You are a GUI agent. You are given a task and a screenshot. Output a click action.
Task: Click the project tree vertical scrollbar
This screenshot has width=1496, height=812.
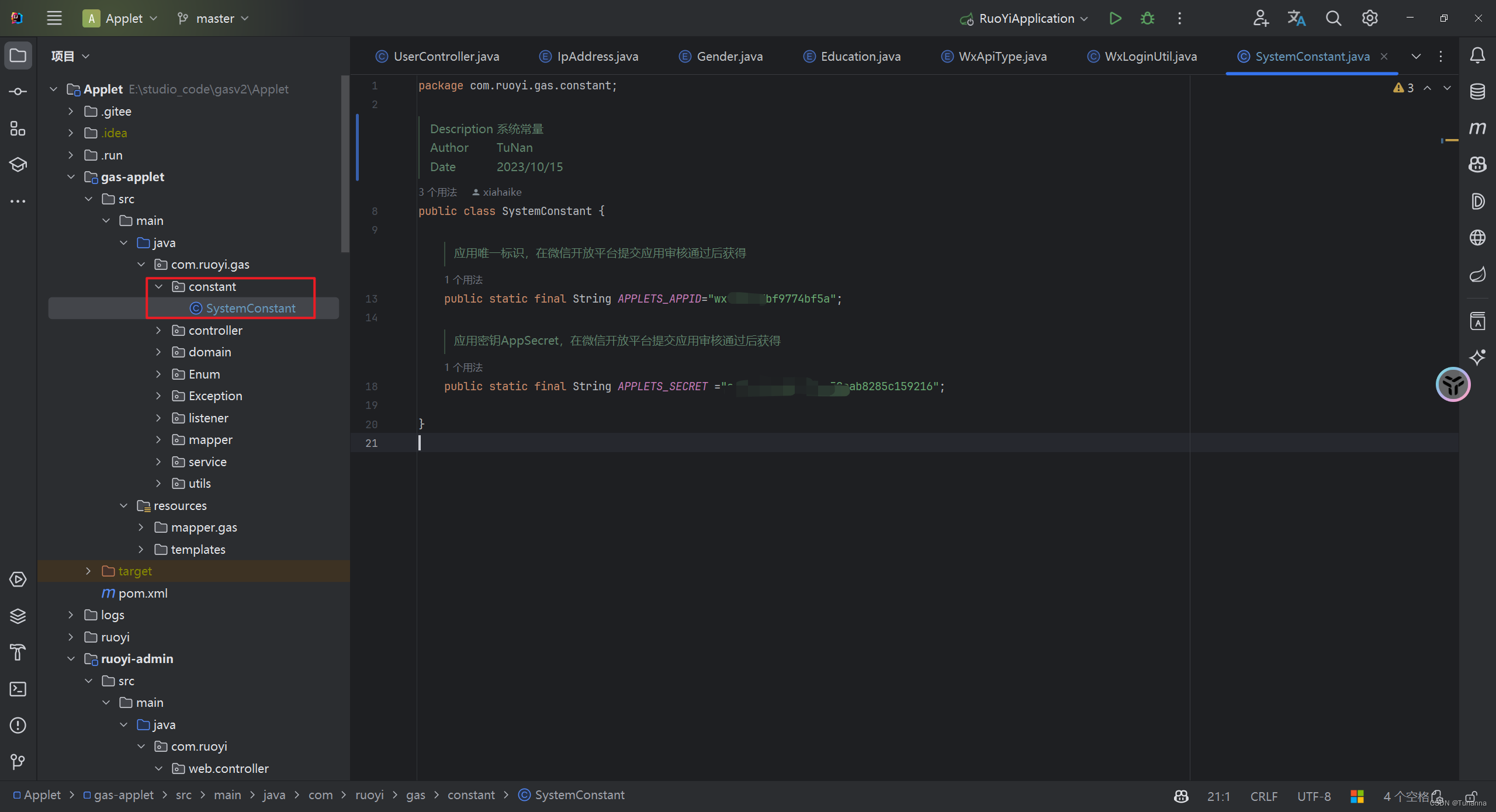pyautogui.click(x=345, y=164)
